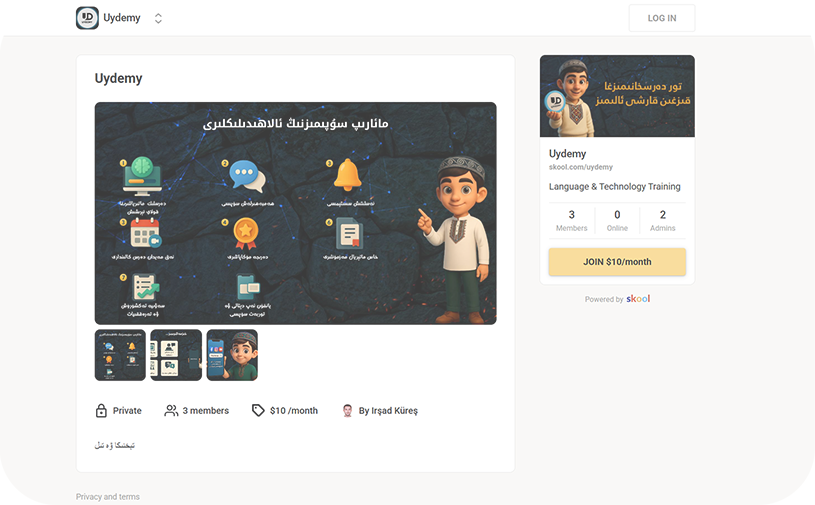The width and height of the screenshot is (815, 505).
Task: Click the Admins count in sidebar
Action: pos(663,220)
